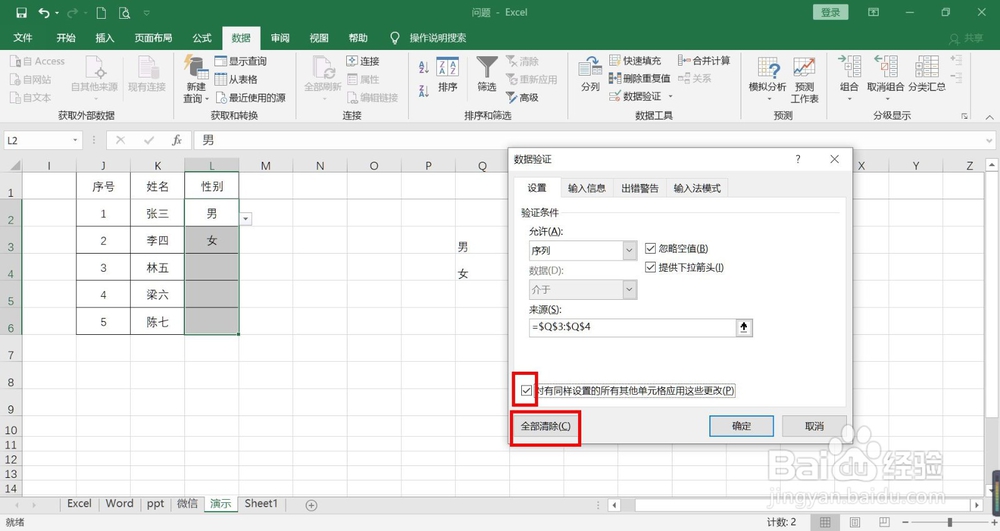Screen dimensions: 1000x531
Task: Click the 来源 input field
Action: pos(633,327)
